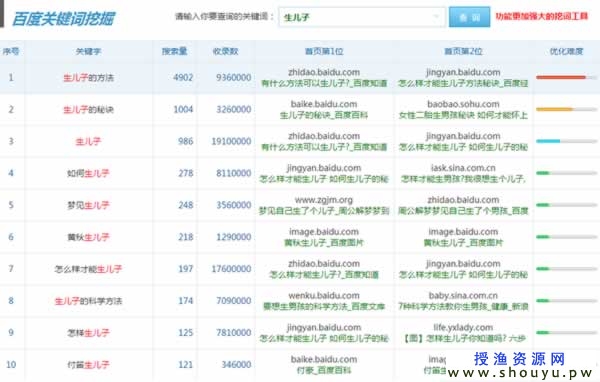The height and width of the screenshot is (382, 600).
Task: Open keyword 生儿子的科学方法
Action: (88, 301)
